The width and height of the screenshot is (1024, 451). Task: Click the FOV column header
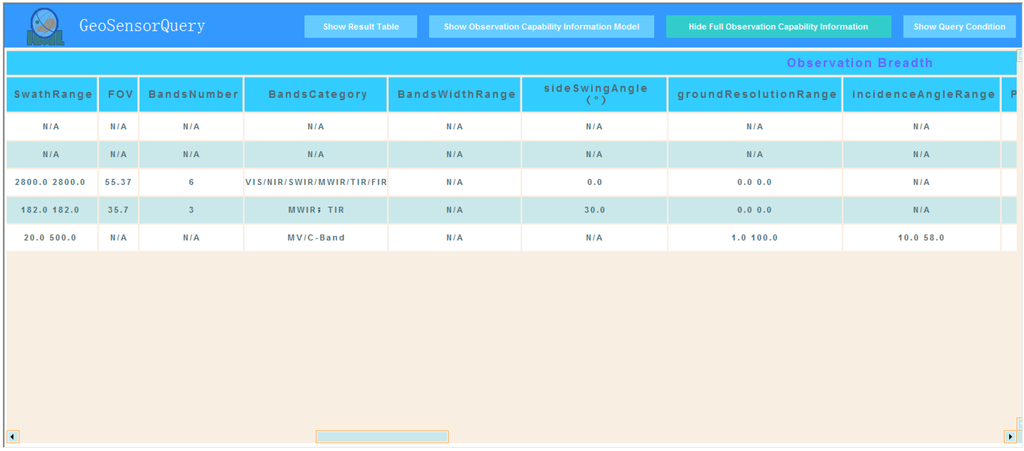coord(120,95)
